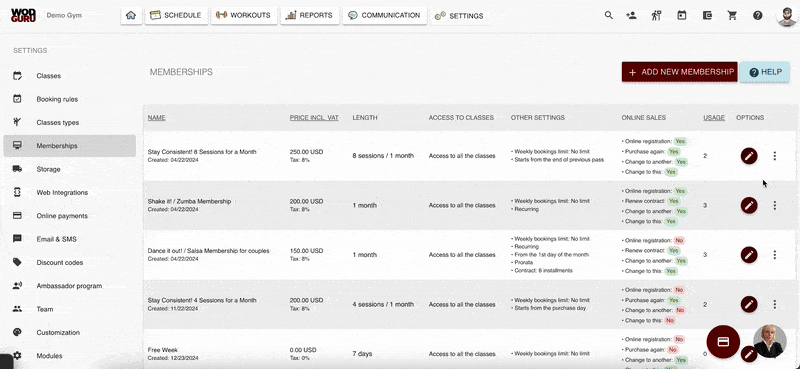This screenshot has width=800, height=369.
Task: Open the shopping cart icon
Action: point(732,15)
